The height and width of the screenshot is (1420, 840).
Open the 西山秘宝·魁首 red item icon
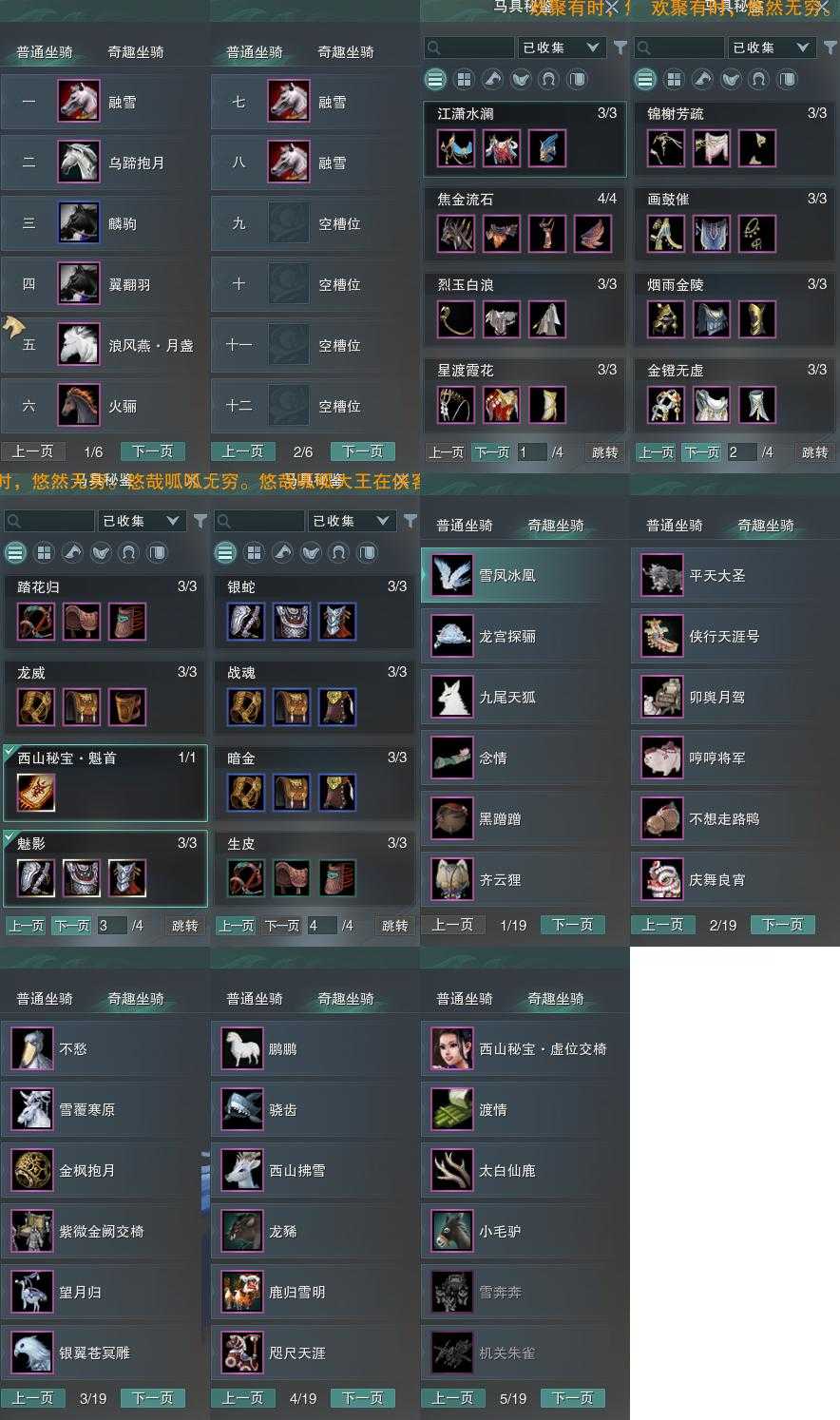(36, 793)
